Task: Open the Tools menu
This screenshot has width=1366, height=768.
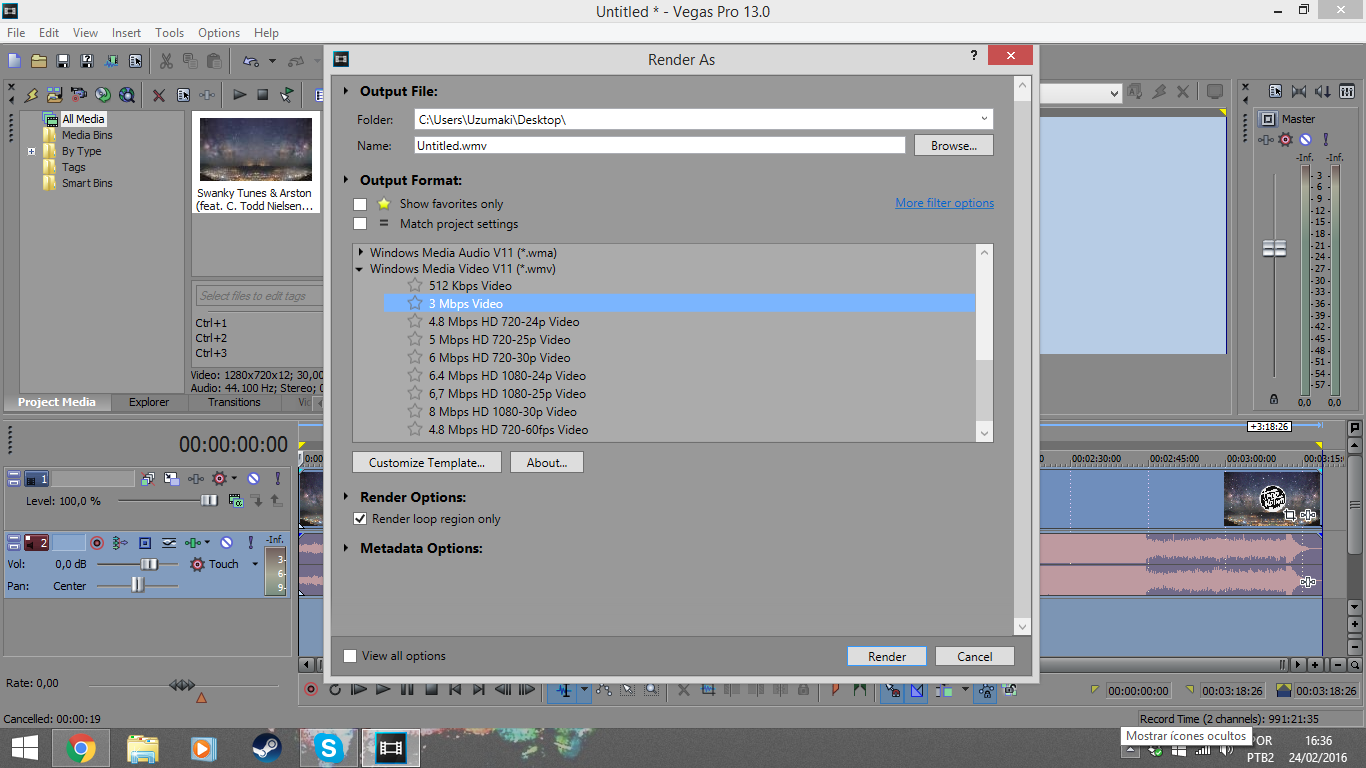Action: [169, 33]
